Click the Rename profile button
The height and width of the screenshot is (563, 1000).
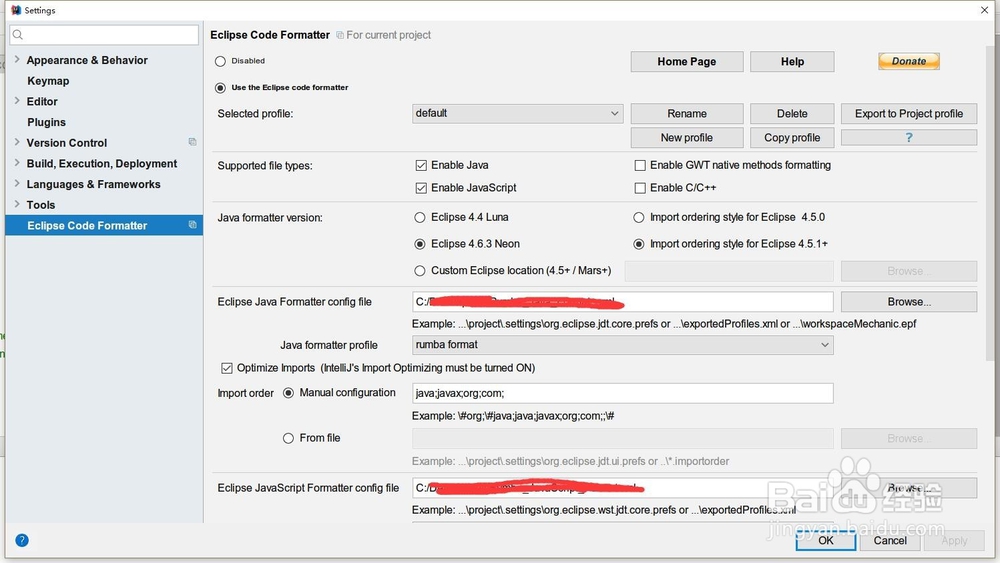tap(687, 113)
